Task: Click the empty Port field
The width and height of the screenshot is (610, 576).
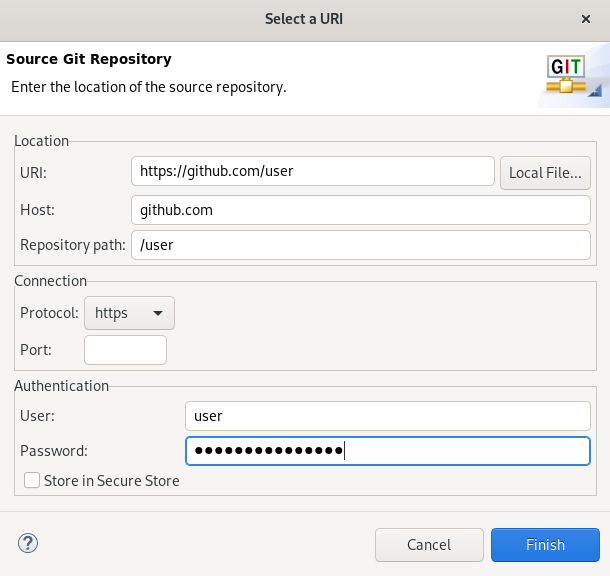Action: (x=125, y=350)
